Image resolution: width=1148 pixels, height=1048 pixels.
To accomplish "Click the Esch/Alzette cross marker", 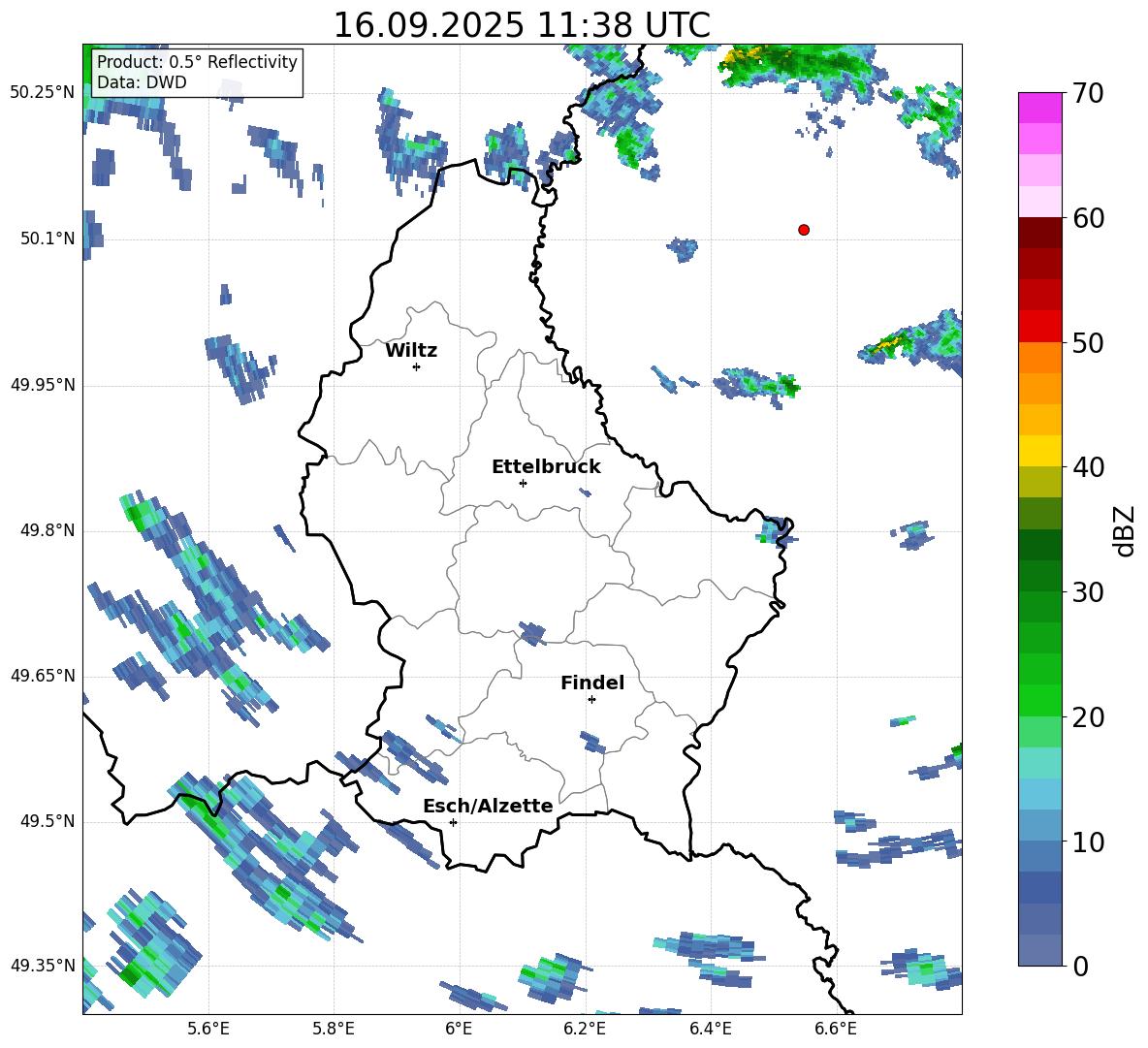I will 453,822.
